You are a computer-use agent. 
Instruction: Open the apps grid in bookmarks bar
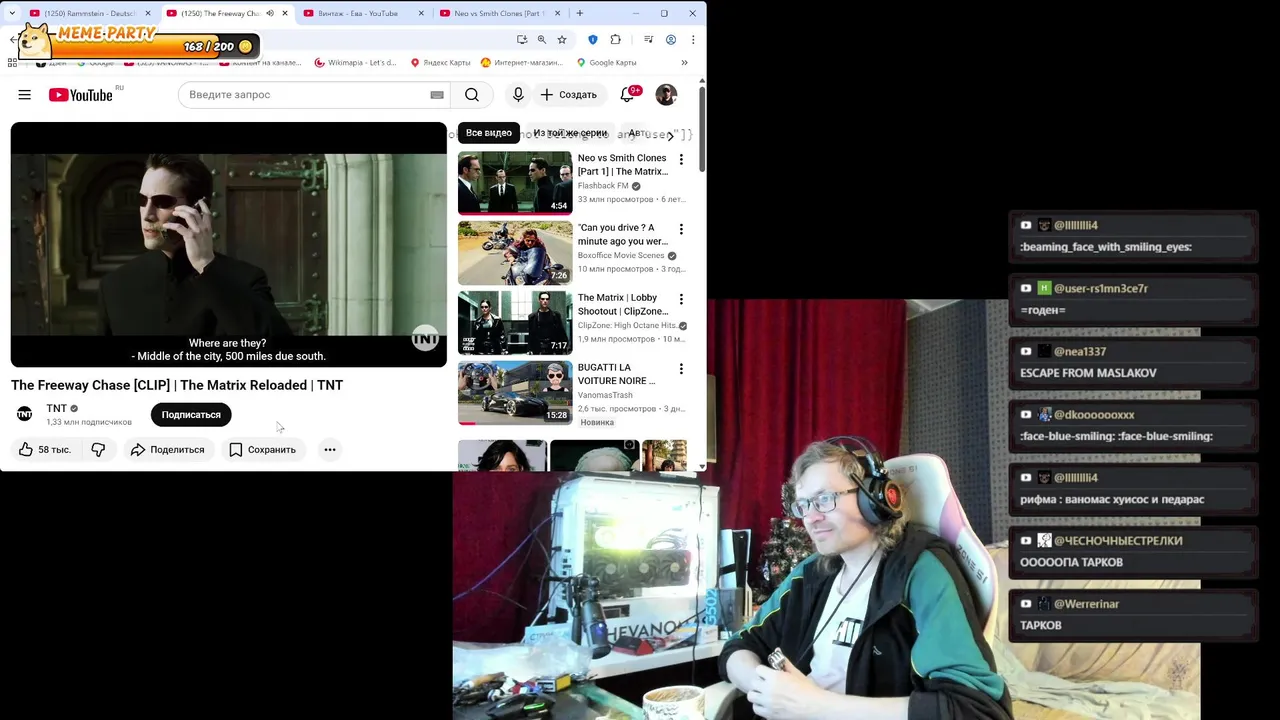12,63
